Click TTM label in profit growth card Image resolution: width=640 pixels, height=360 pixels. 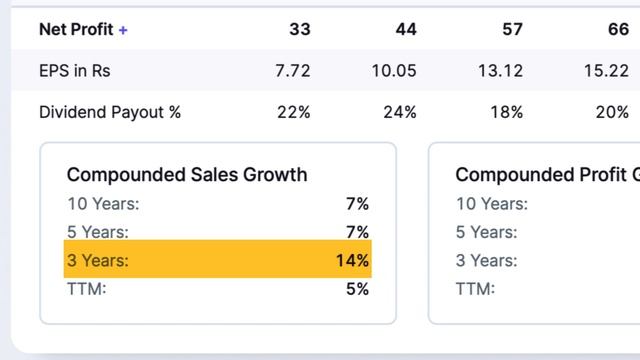click(475, 289)
